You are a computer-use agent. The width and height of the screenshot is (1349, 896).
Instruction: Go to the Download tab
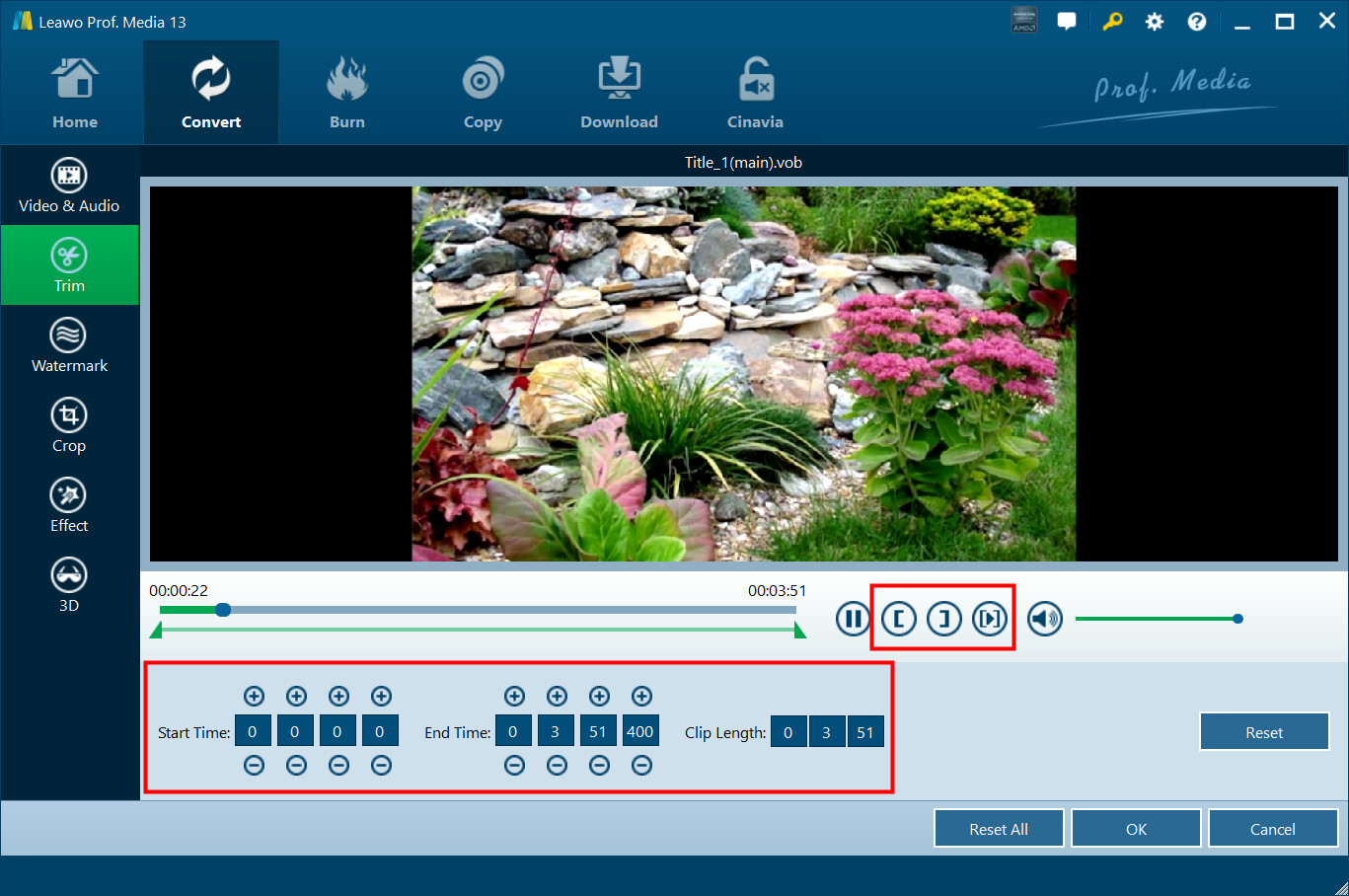[619, 95]
